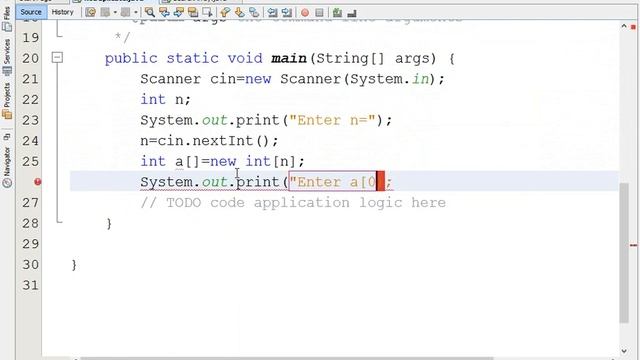This screenshot has height=360, width=640.
Task: Open the Forward history dropdown arrow
Action: (136, 13)
